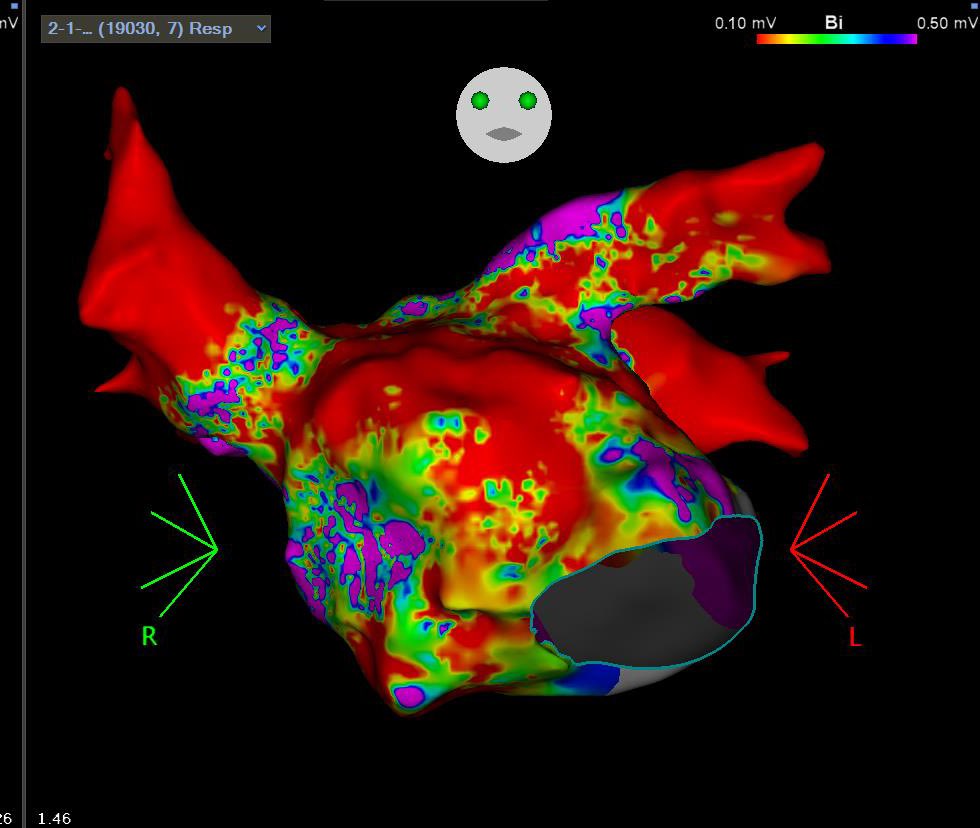The image size is (980, 828).
Task: Click the '1.46' value at bottom left
Action: coord(54,818)
